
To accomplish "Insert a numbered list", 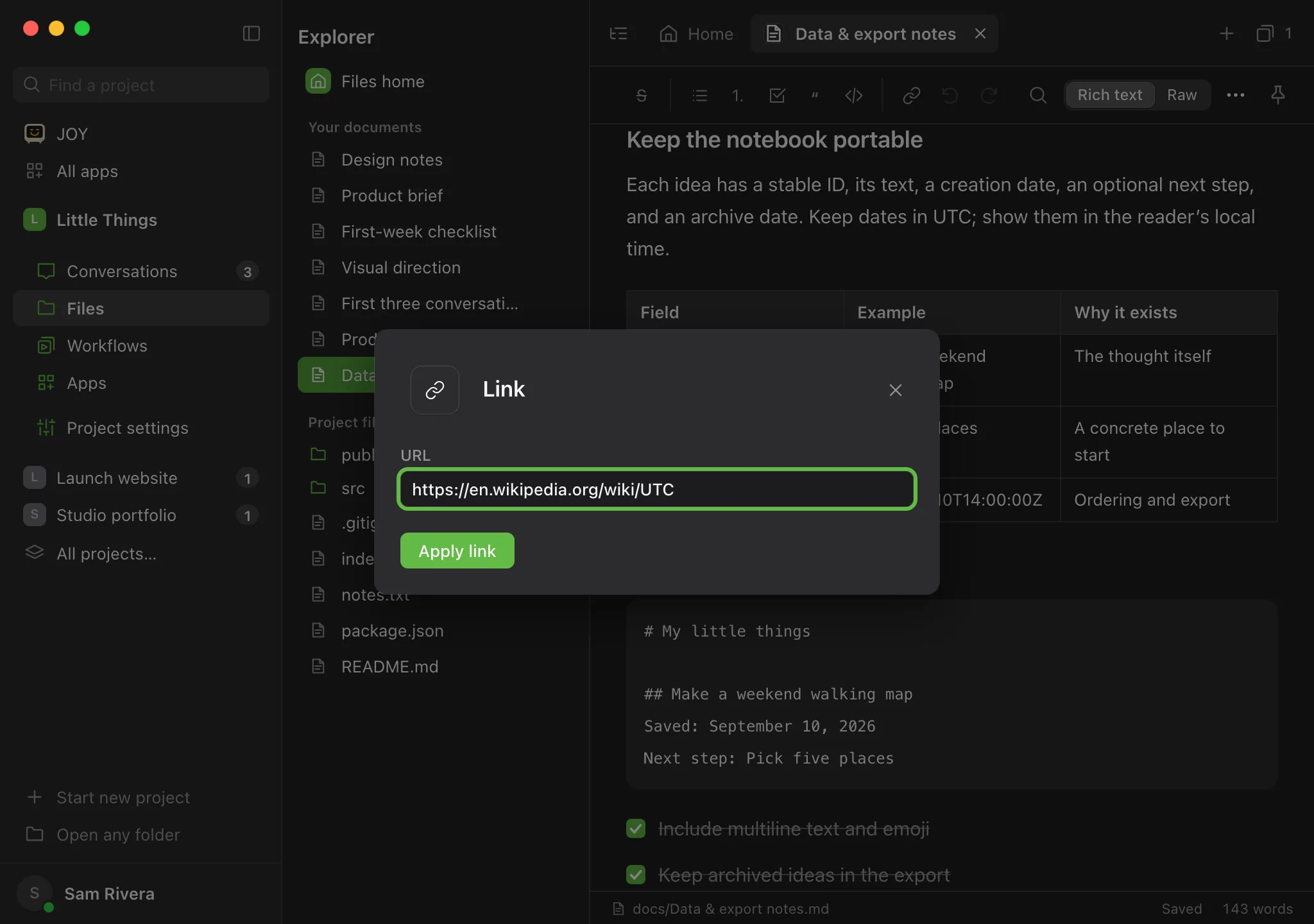I will tap(738, 96).
